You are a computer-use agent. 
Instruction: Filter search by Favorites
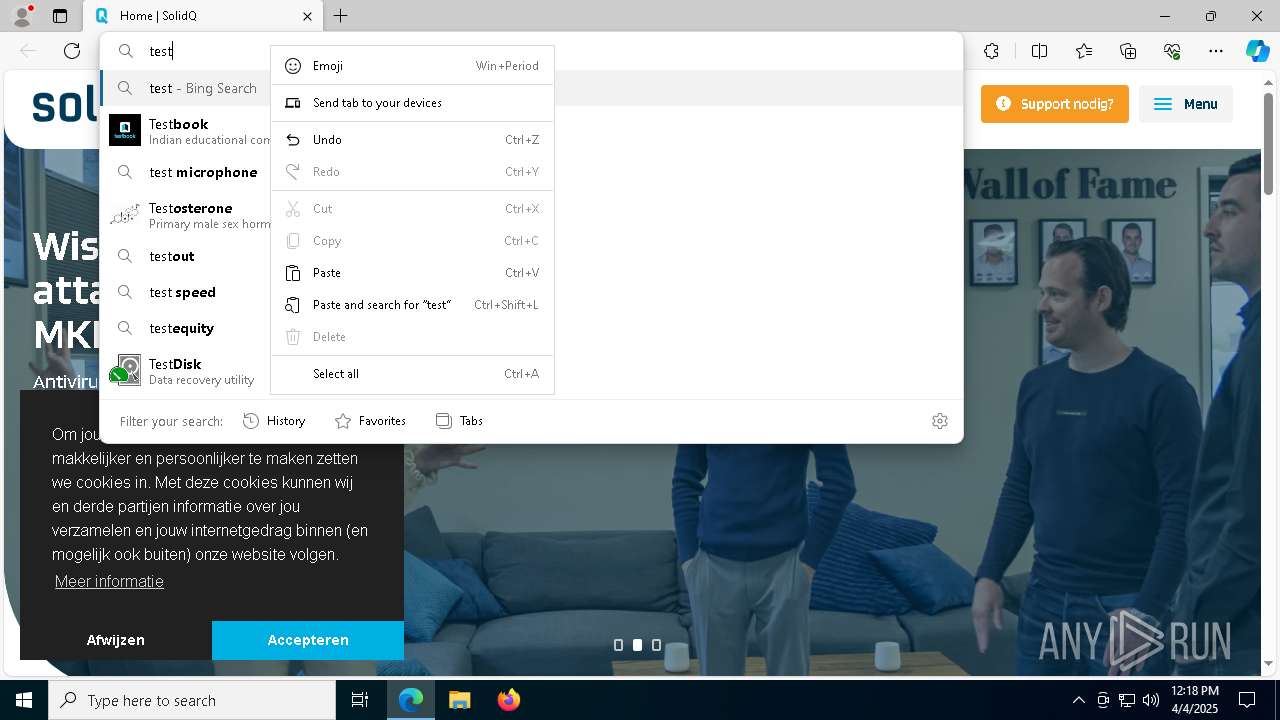370,421
